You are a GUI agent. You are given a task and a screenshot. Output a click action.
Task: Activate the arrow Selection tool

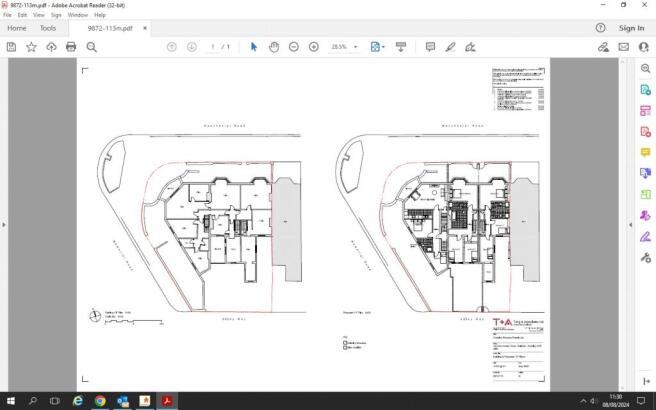(253, 47)
